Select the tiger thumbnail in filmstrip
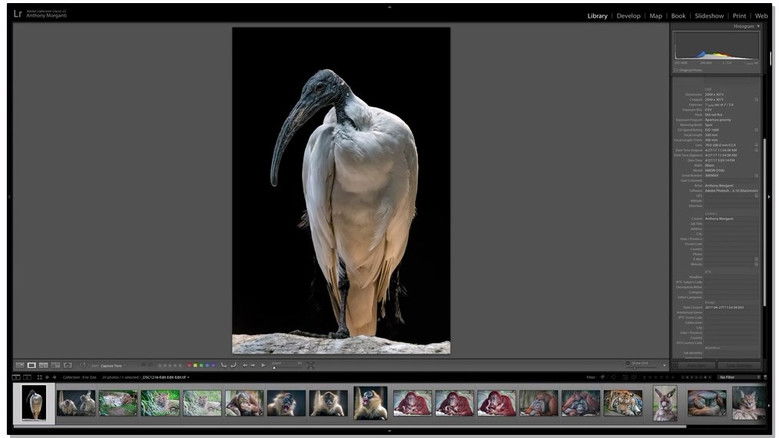This screenshot has width=779, height=438. [x=622, y=402]
